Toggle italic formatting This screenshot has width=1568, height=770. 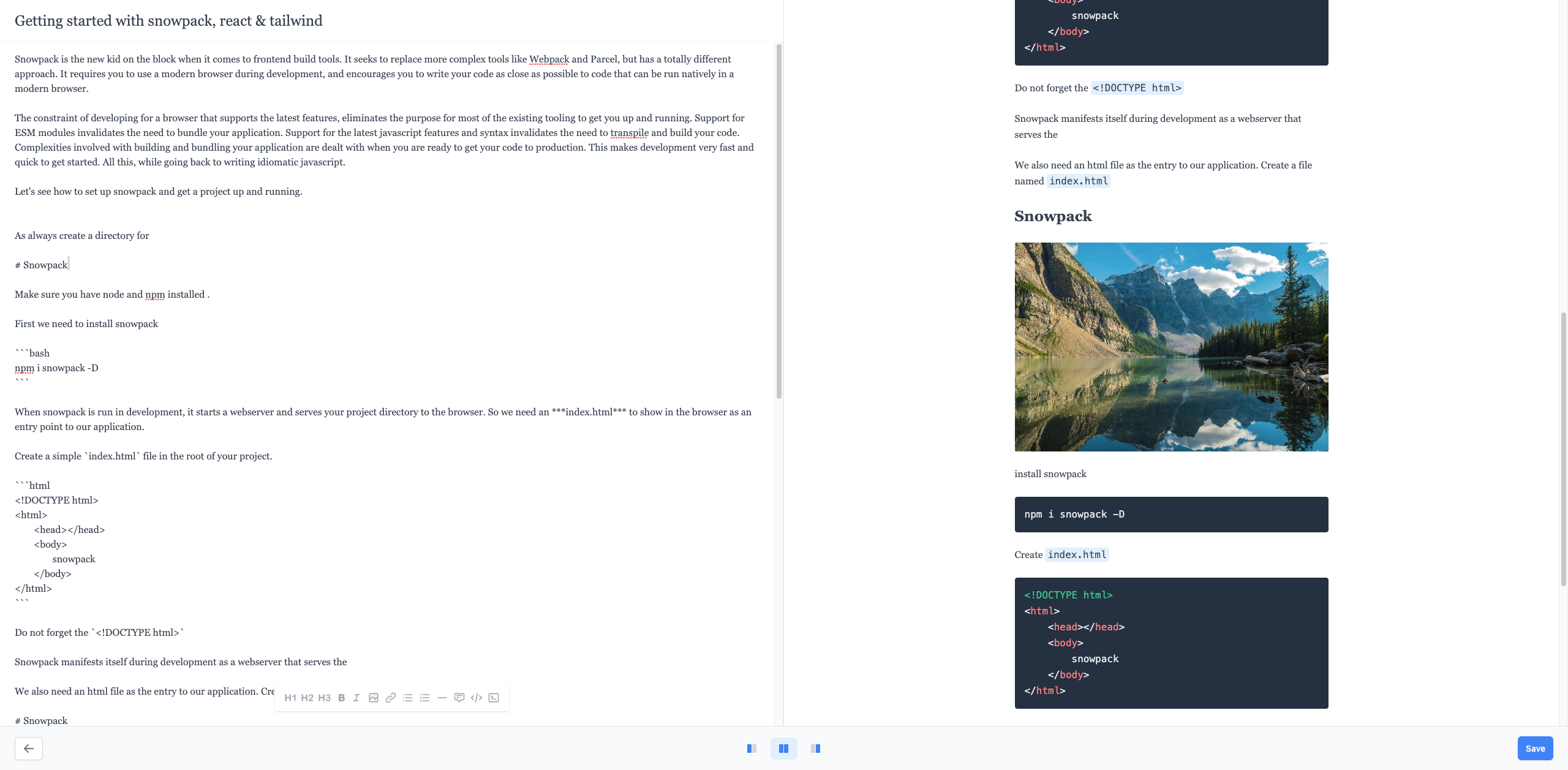click(356, 698)
